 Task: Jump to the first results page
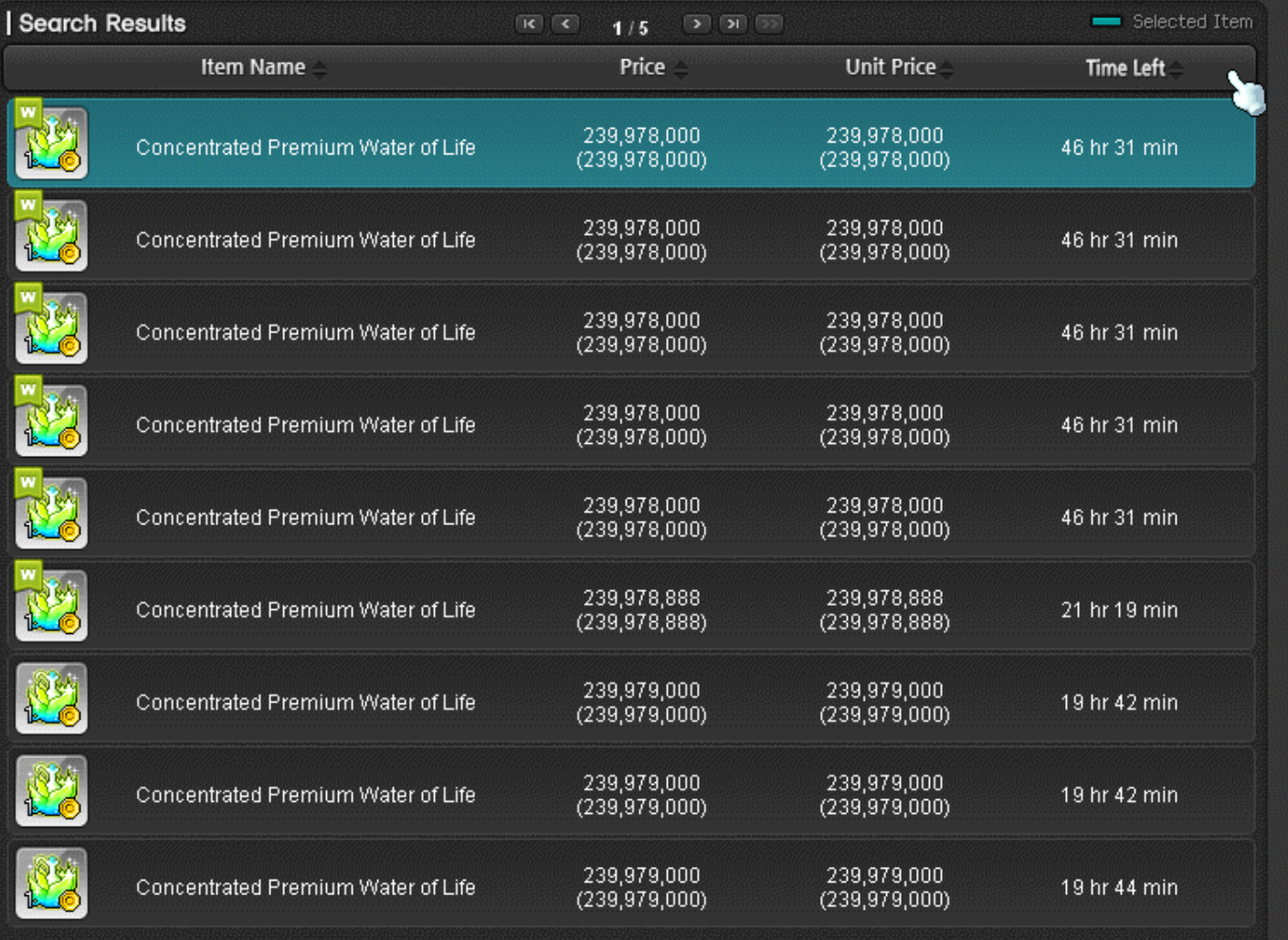pos(529,24)
